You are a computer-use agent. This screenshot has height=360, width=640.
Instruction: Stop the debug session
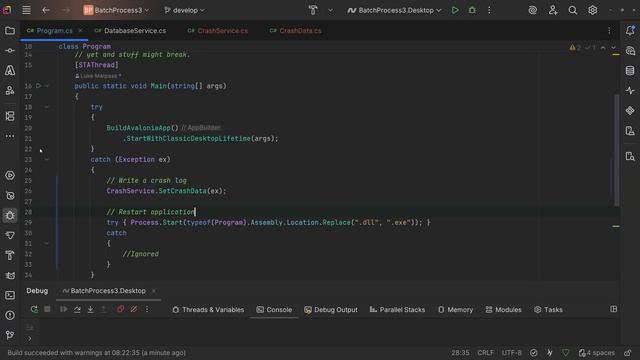coord(47,309)
